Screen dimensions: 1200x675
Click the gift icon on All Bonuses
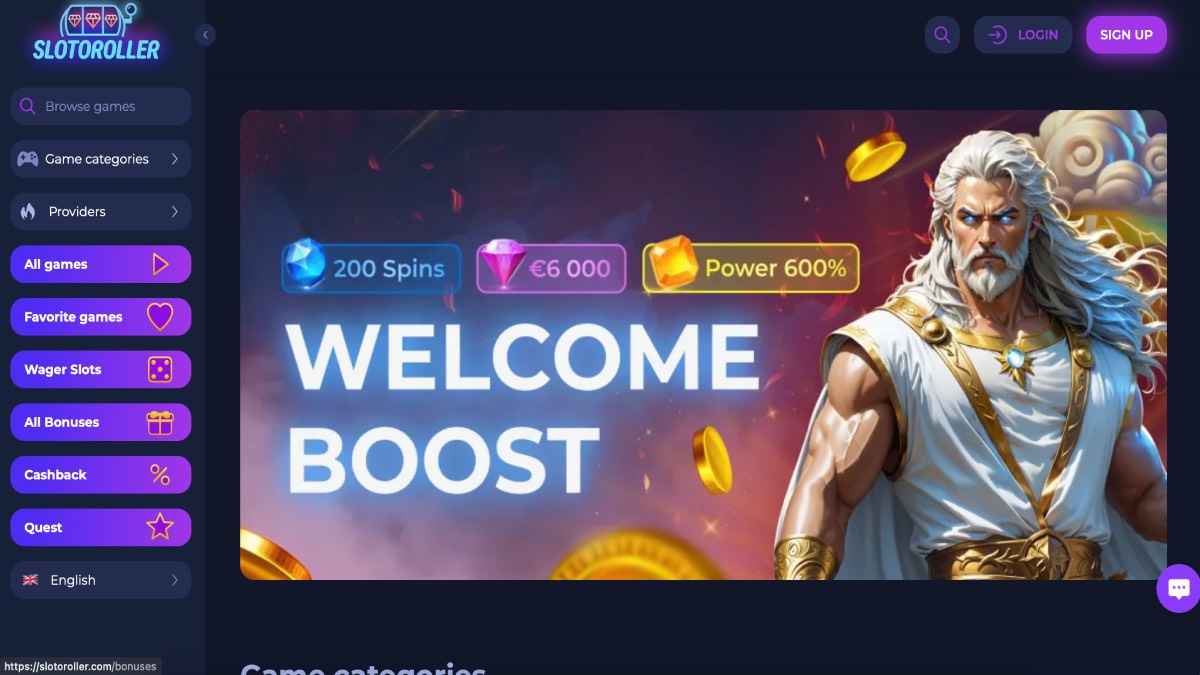coord(160,422)
